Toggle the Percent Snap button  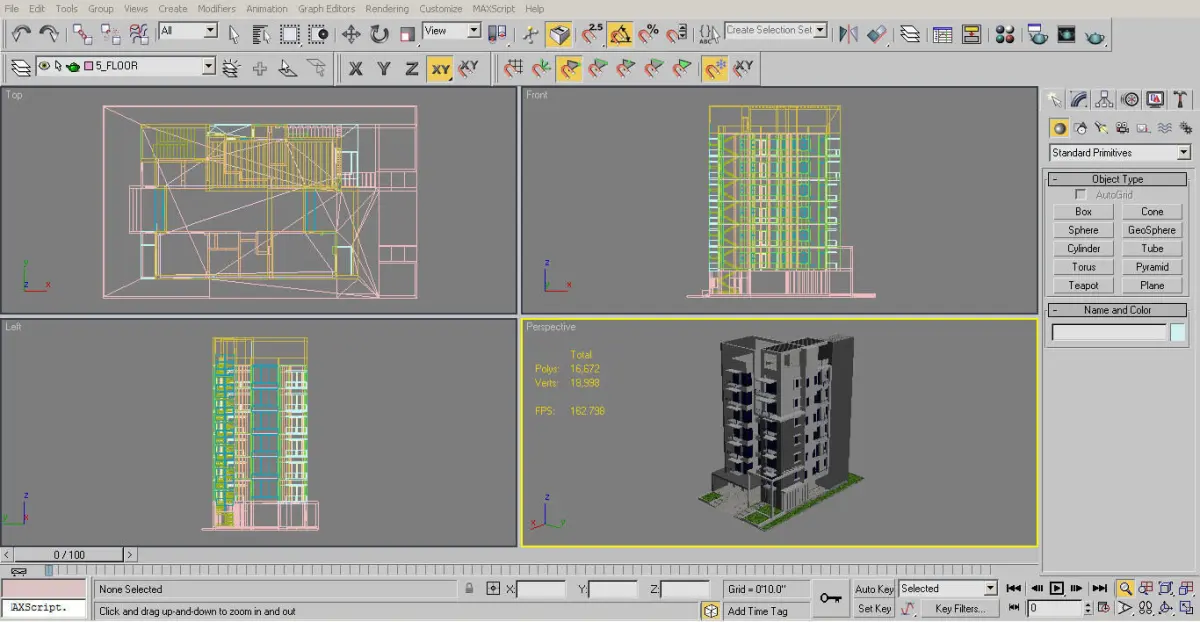point(648,34)
